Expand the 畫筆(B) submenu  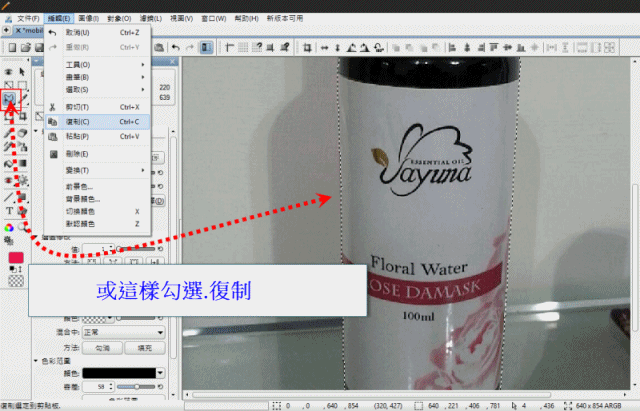tap(98, 77)
